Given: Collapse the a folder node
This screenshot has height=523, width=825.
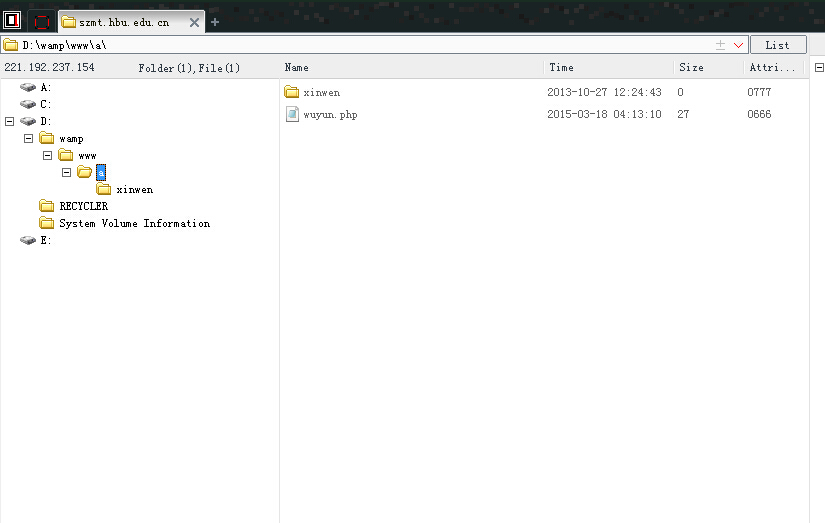Looking at the screenshot, I should (66, 172).
